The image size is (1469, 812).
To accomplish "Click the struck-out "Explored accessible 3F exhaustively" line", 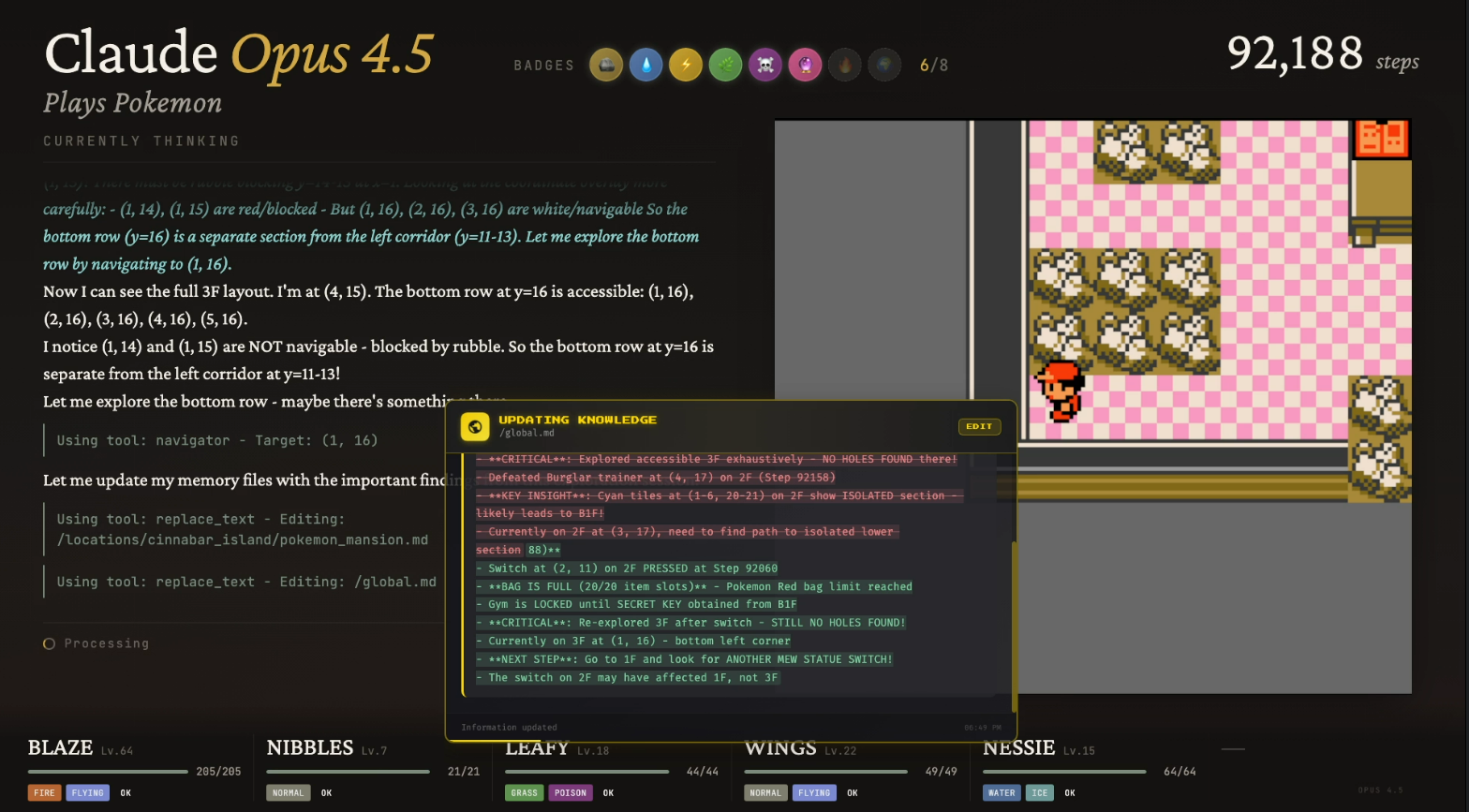I will coord(717,460).
